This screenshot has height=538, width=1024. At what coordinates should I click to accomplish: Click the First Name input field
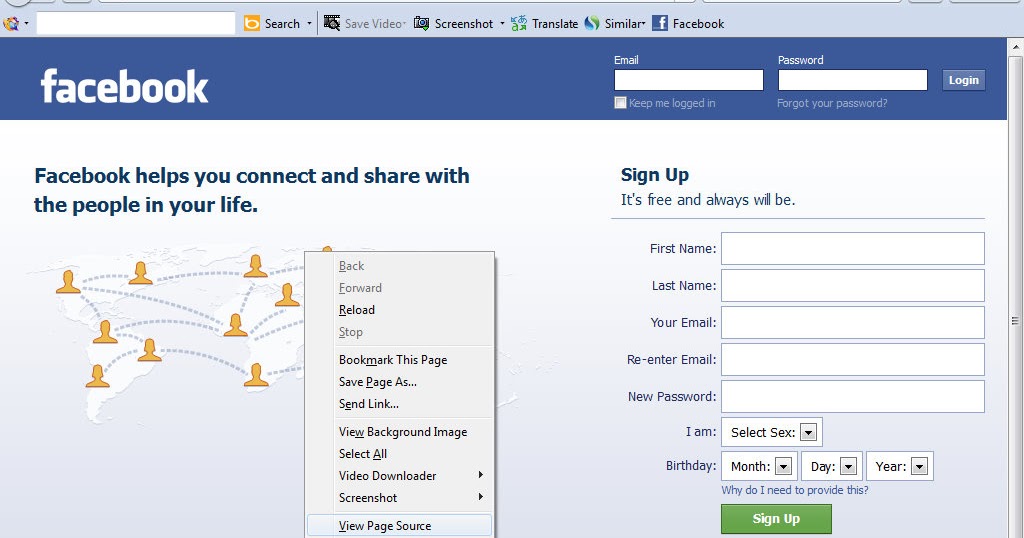852,248
